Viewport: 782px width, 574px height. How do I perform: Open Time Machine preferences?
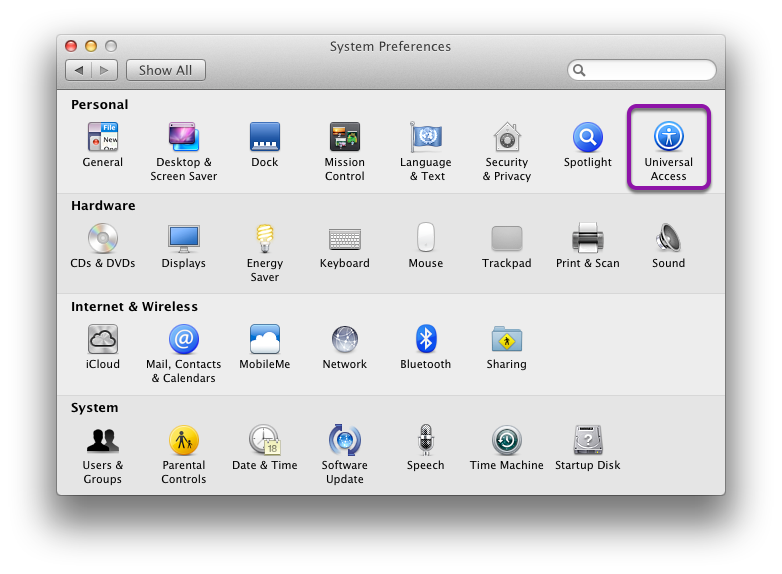point(507,447)
